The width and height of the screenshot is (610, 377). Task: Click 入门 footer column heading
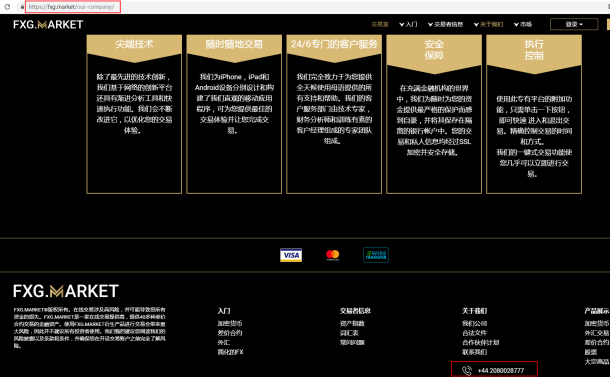pos(224,311)
